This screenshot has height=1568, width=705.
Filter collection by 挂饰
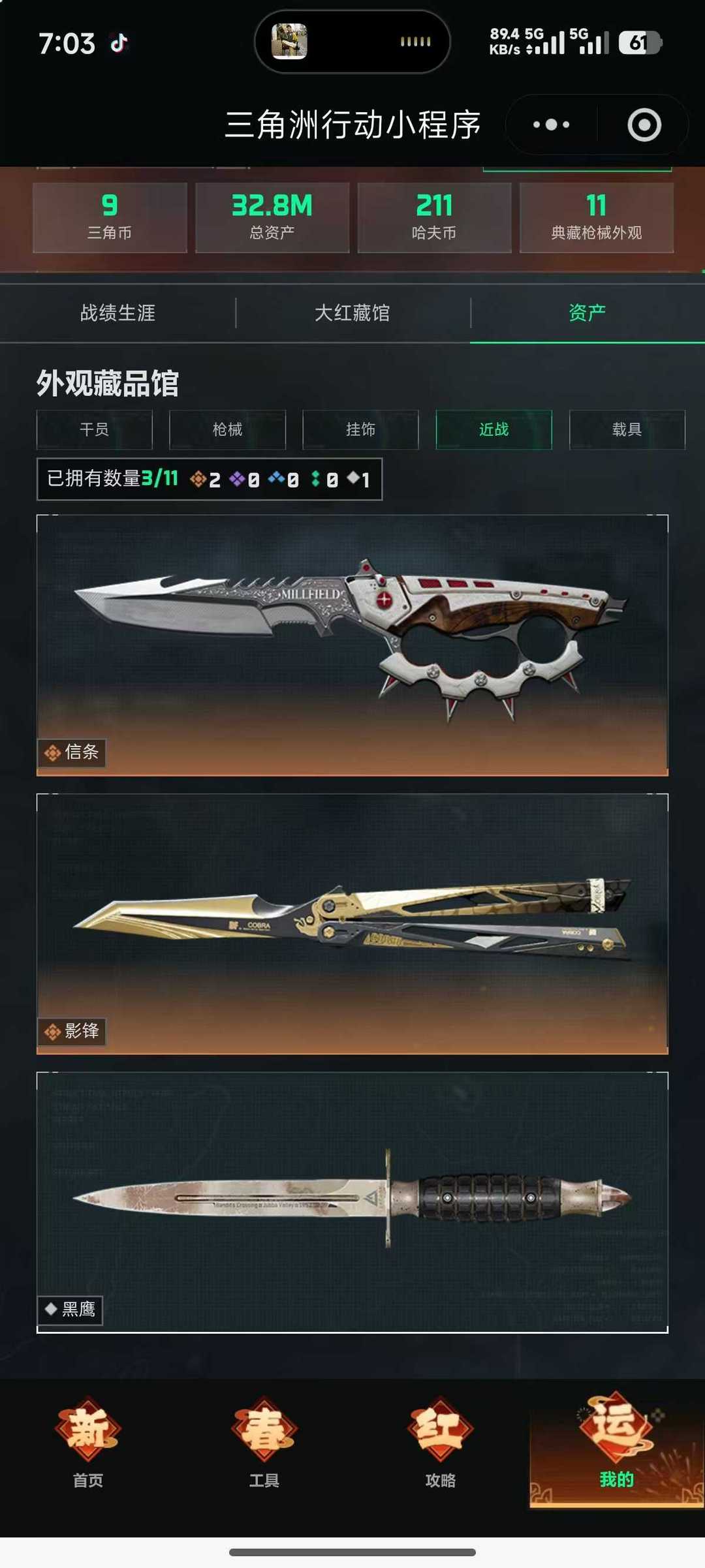(360, 429)
